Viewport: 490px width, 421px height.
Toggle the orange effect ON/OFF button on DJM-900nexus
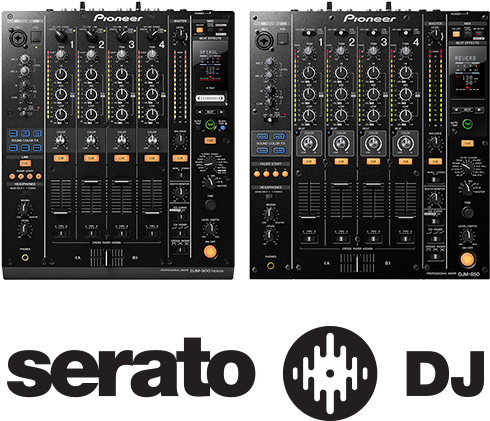coord(210,251)
